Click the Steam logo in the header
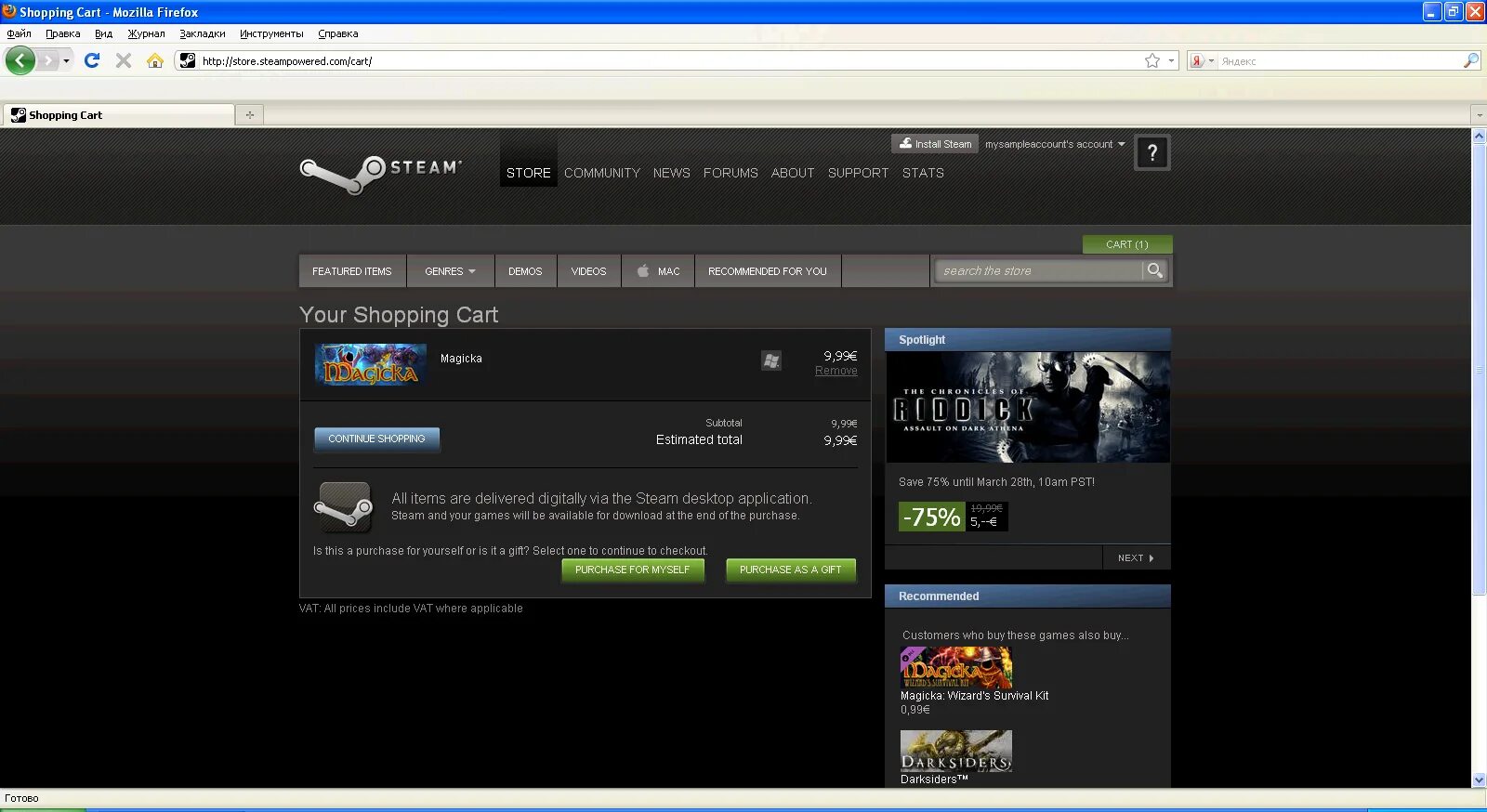1487x812 pixels. pyautogui.click(x=380, y=174)
